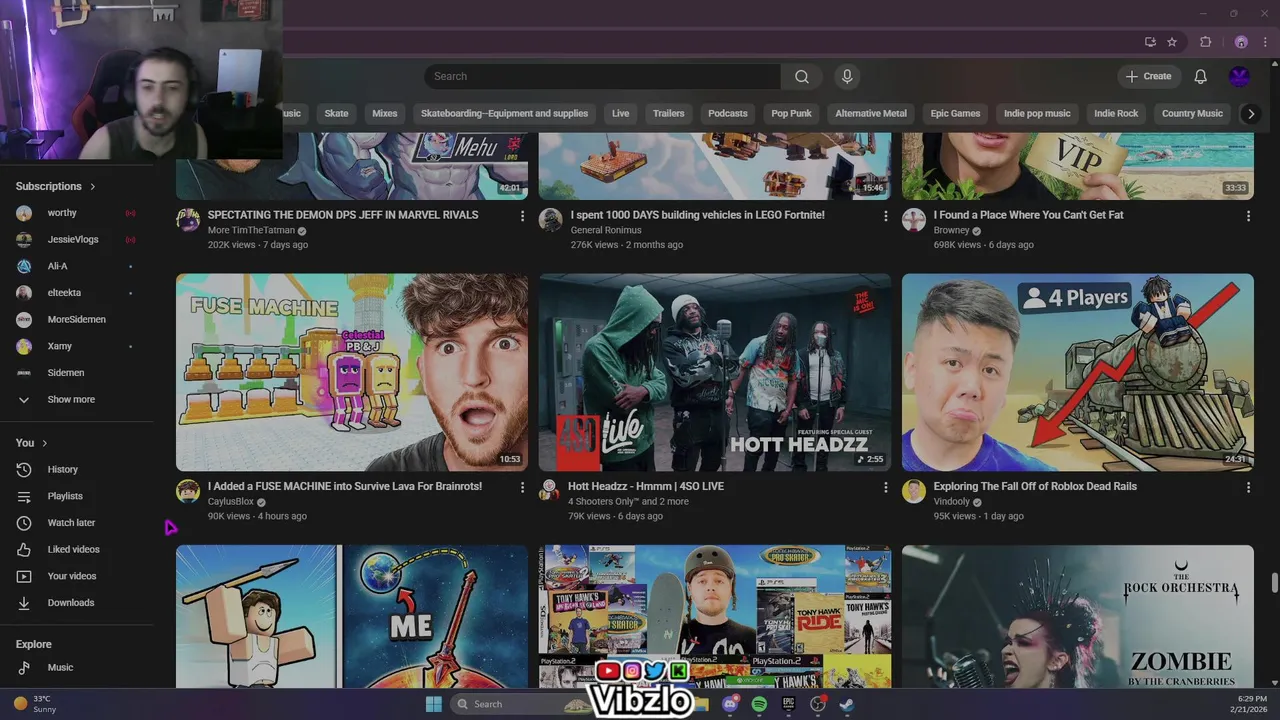Open options menu for FUSE MACHINE video
The width and height of the screenshot is (1280, 720).
point(522,487)
